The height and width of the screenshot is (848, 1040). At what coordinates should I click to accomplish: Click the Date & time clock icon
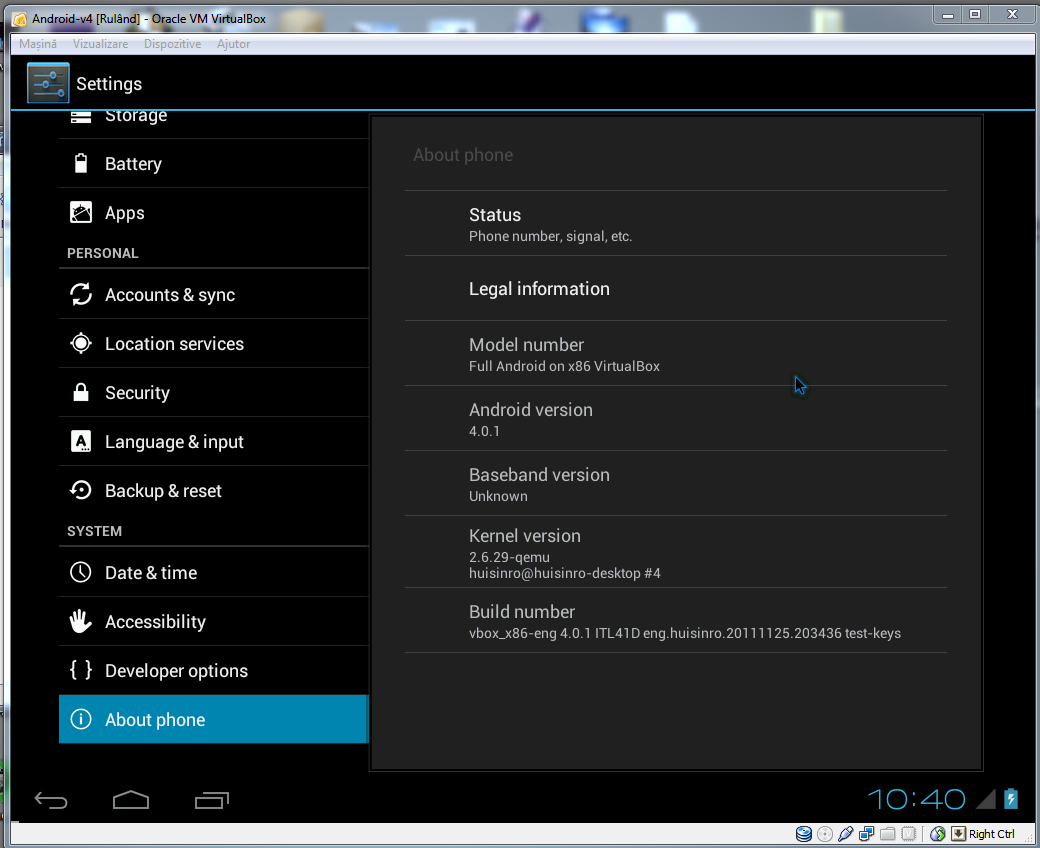(x=81, y=573)
